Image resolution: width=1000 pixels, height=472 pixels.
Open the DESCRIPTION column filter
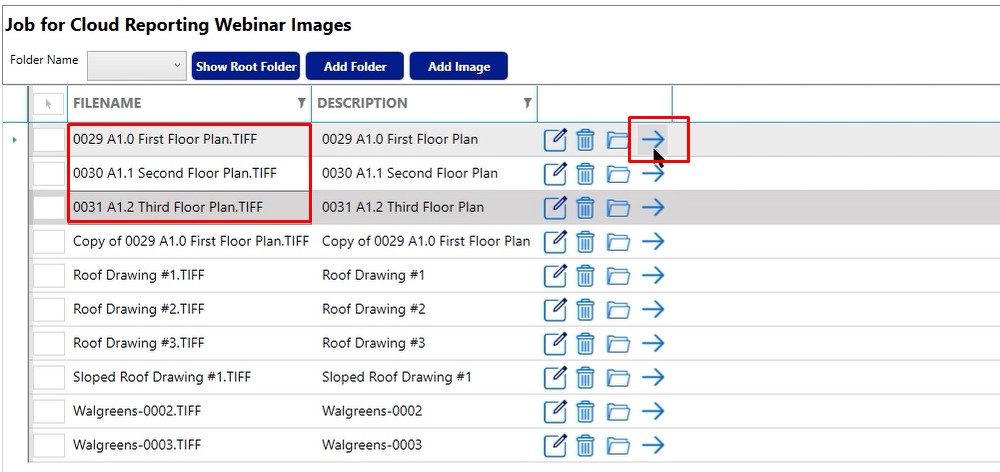[527, 103]
